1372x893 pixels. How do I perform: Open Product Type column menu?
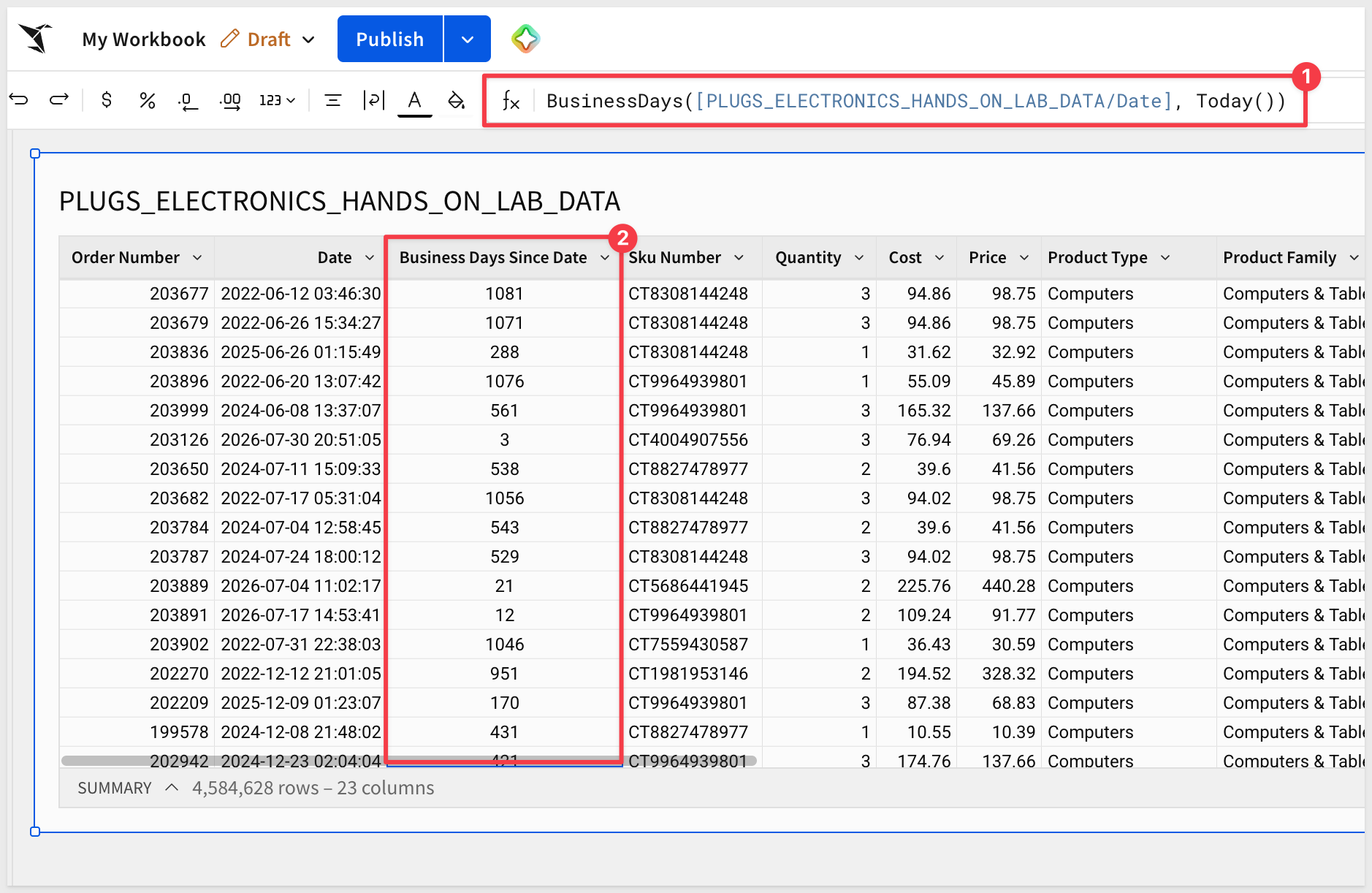pos(1165,257)
